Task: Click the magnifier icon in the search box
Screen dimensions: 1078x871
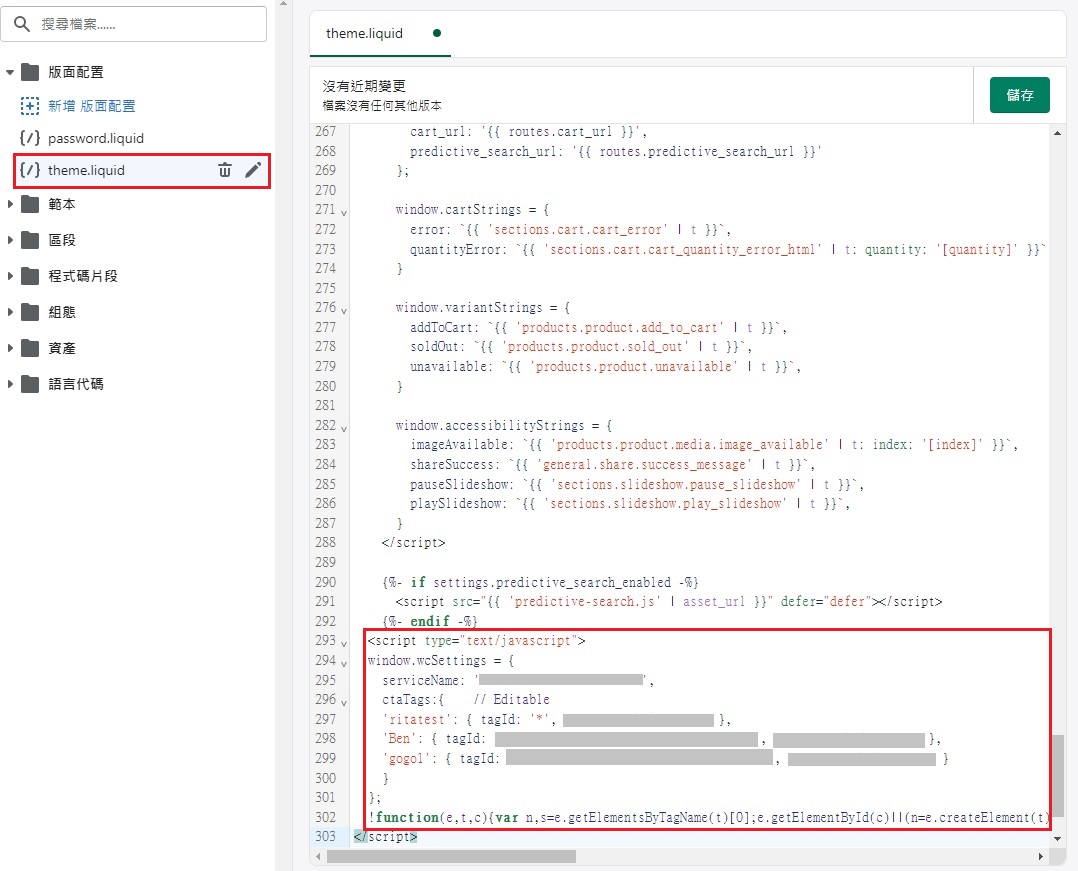Action: click(x=22, y=24)
